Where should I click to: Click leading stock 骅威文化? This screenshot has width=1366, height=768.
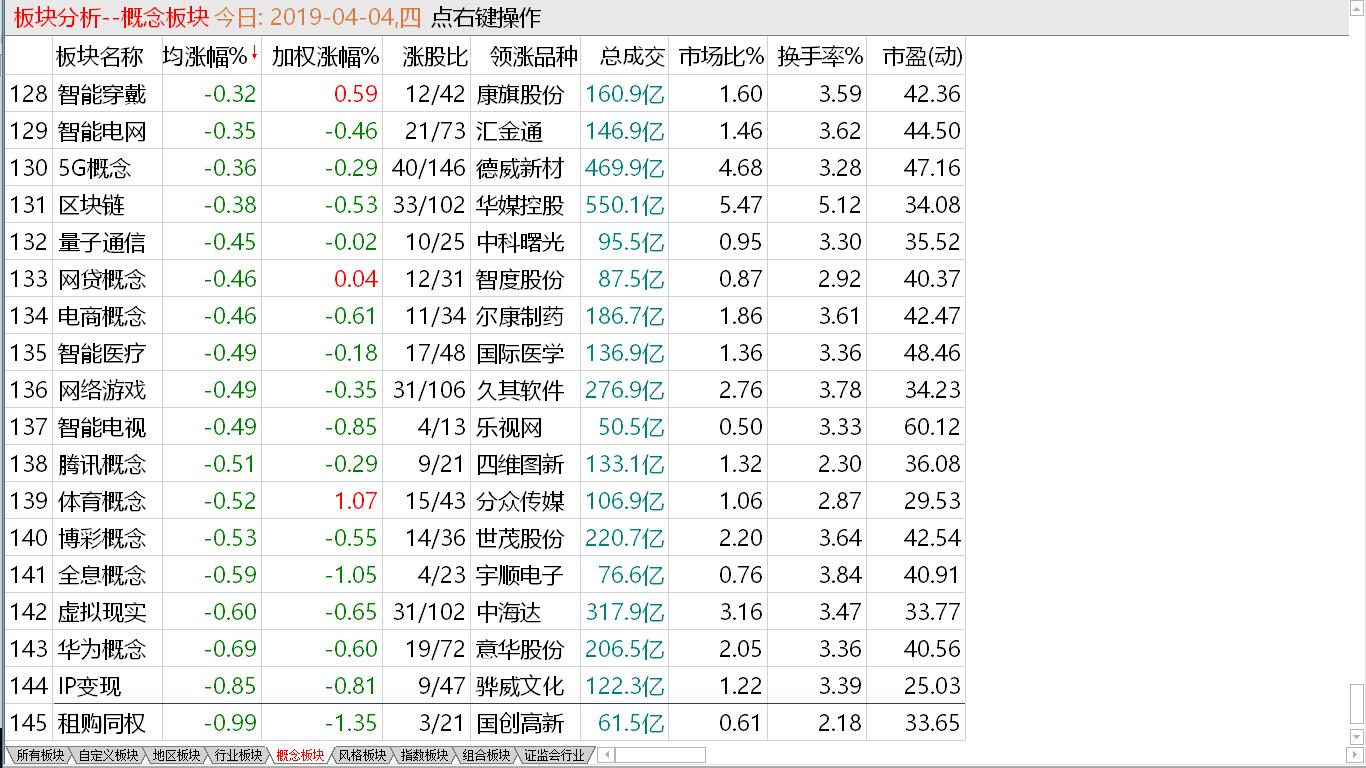coord(520,686)
